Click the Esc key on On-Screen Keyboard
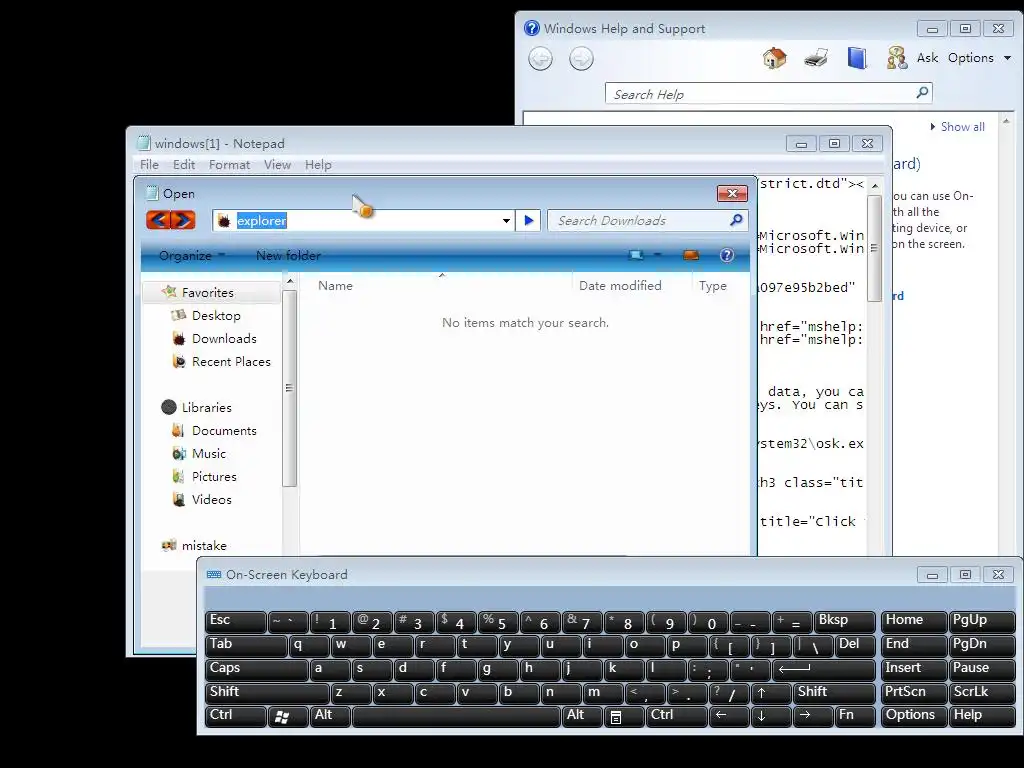Image resolution: width=1024 pixels, height=768 pixels. (x=235, y=622)
